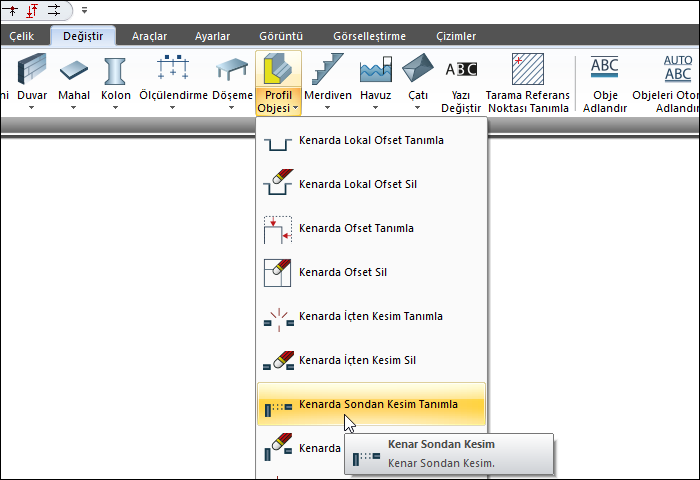This screenshot has height=480, width=700.
Task: Click the Havuz pool icon
Action: [376, 69]
